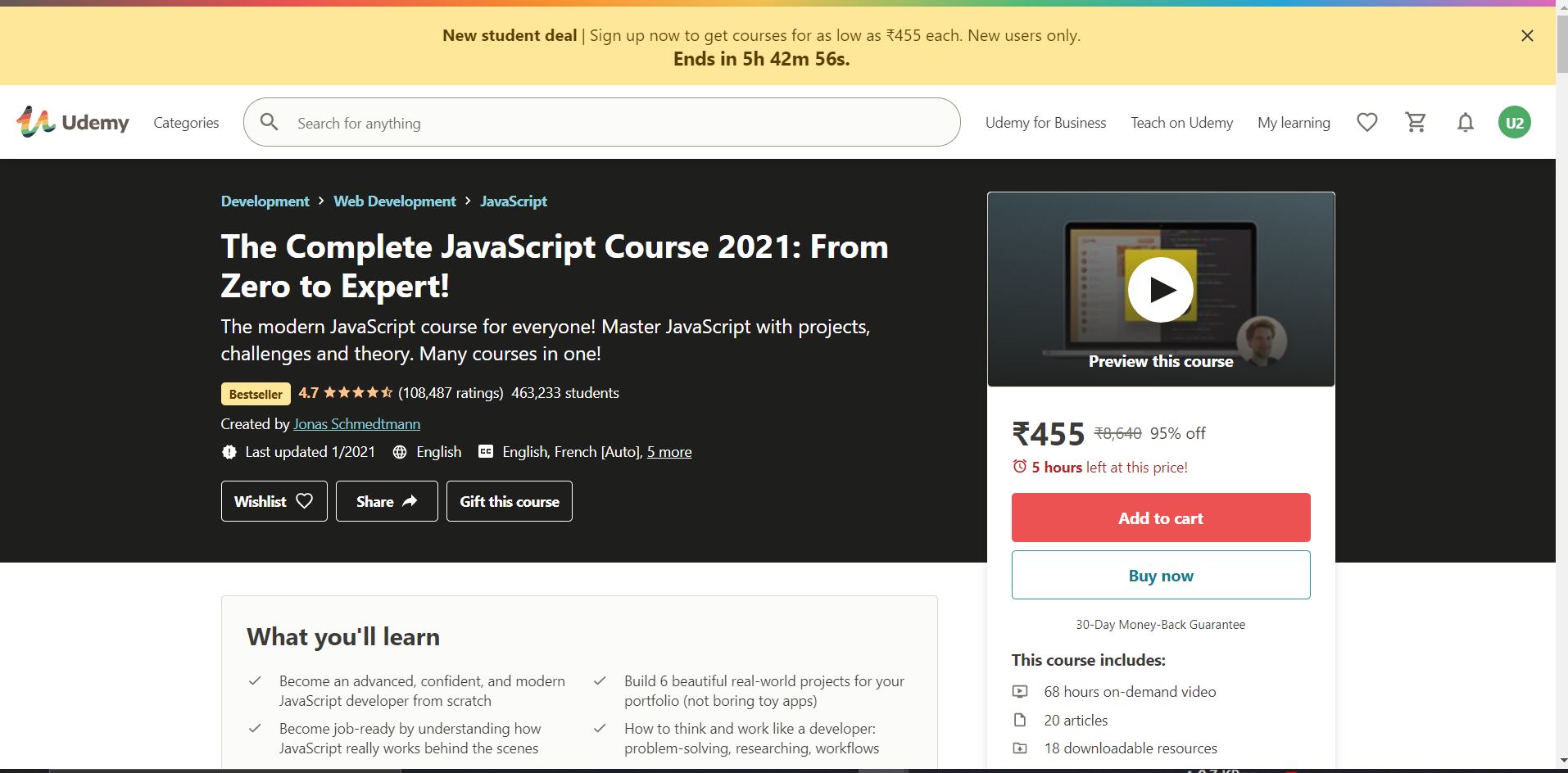
Task: Click Buy now
Action: (1160, 575)
